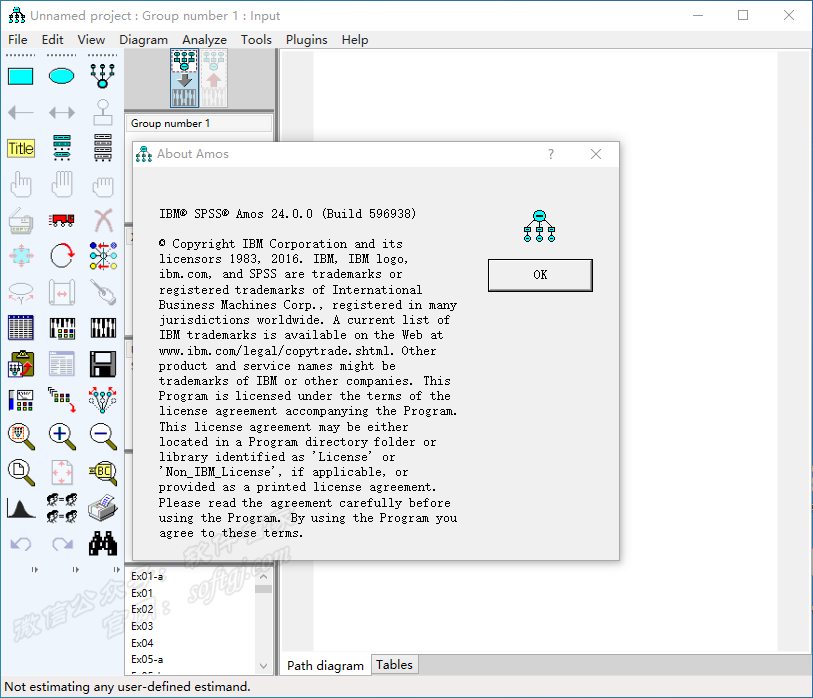Toggle view output path diagram button
Image resolution: width=813 pixels, height=698 pixels.
click(x=214, y=78)
